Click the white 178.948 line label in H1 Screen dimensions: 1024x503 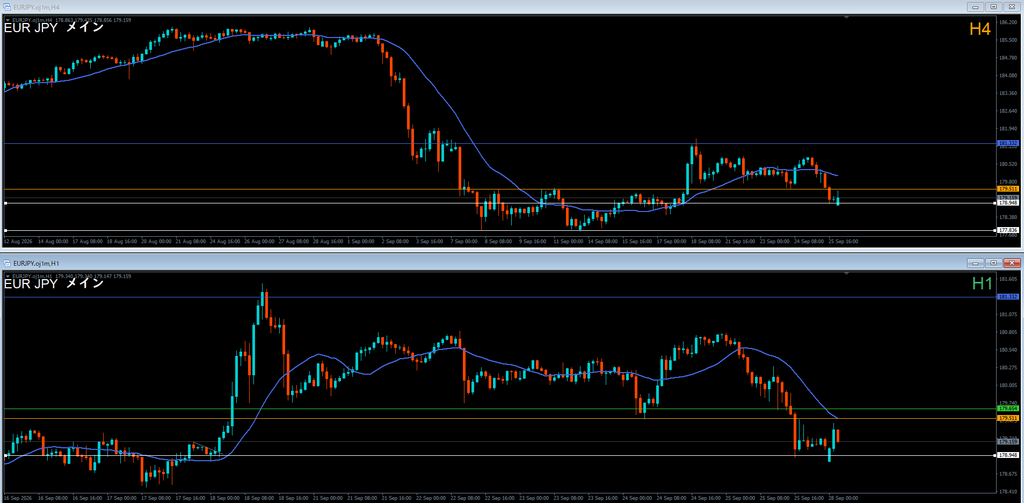tap(1008, 455)
